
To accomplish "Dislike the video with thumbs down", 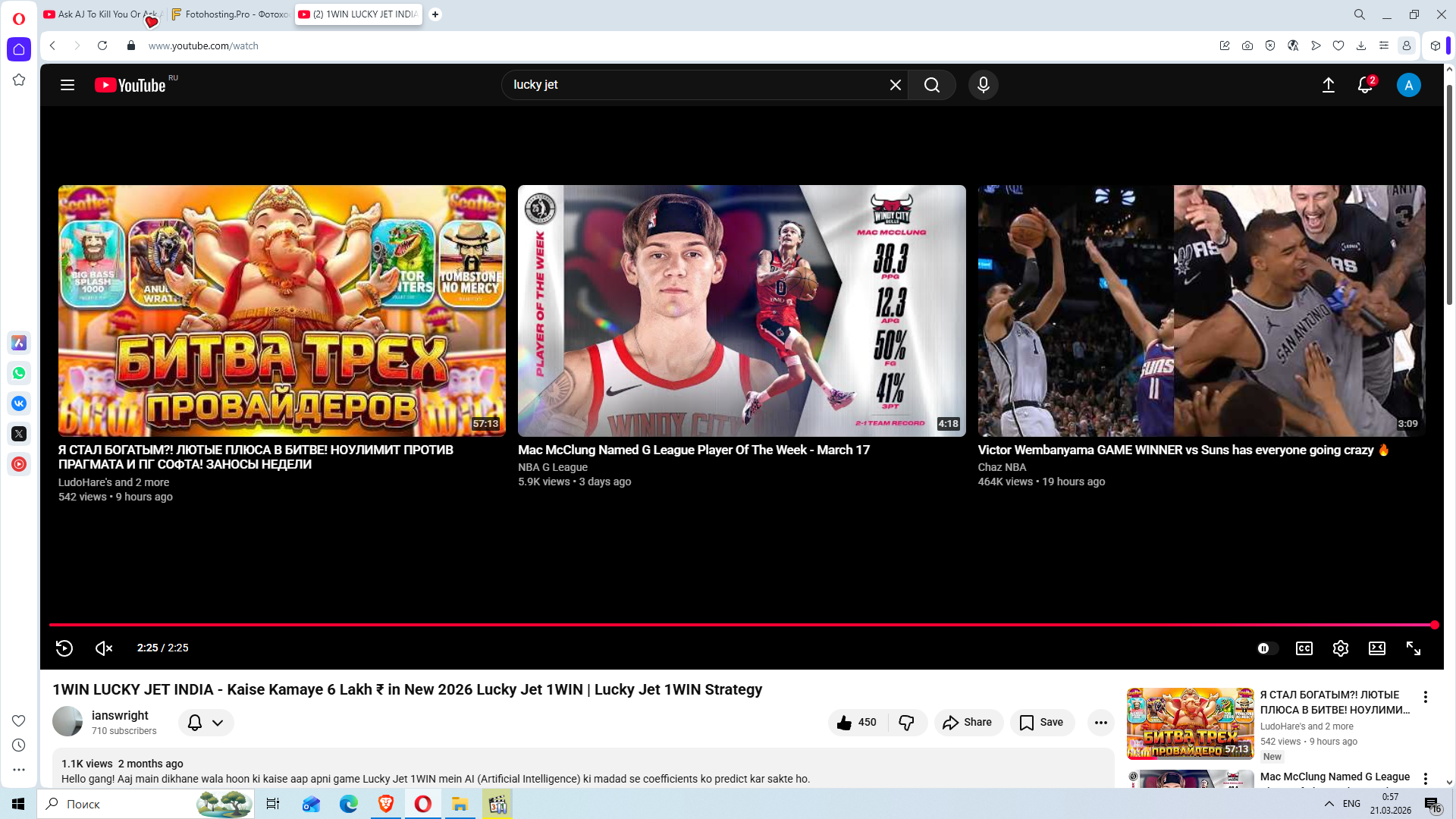I will coord(907,723).
